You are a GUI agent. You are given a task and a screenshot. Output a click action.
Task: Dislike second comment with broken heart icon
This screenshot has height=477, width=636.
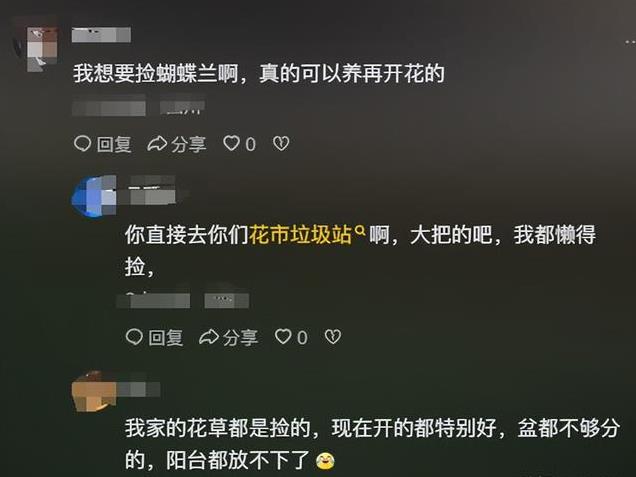[333, 337]
